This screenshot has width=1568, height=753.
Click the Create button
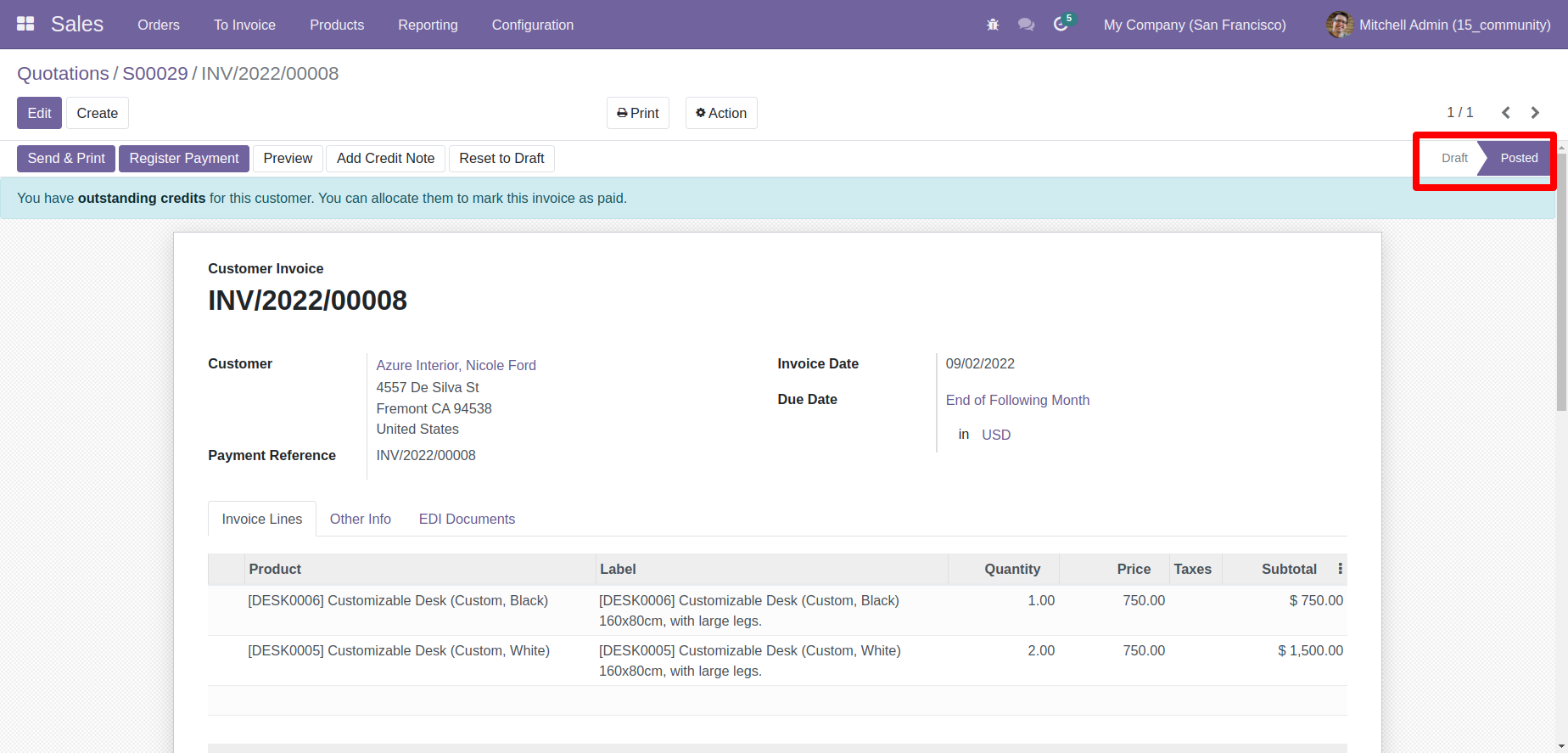98,113
